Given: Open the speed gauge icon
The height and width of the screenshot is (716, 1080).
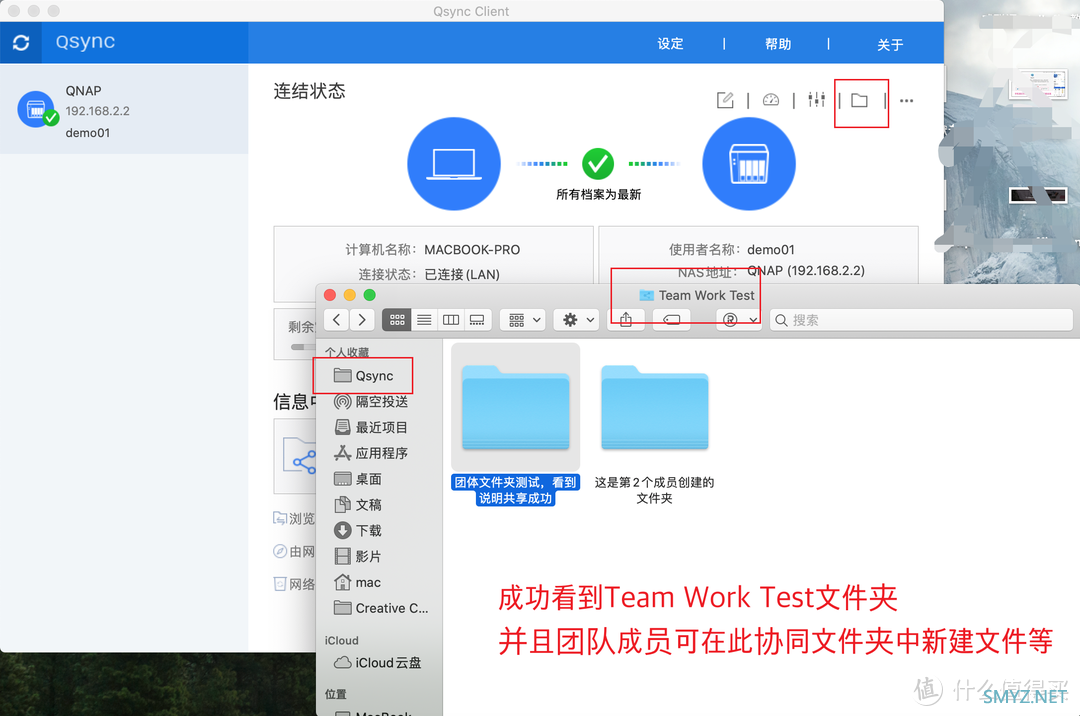Looking at the screenshot, I should (x=771, y=101).
